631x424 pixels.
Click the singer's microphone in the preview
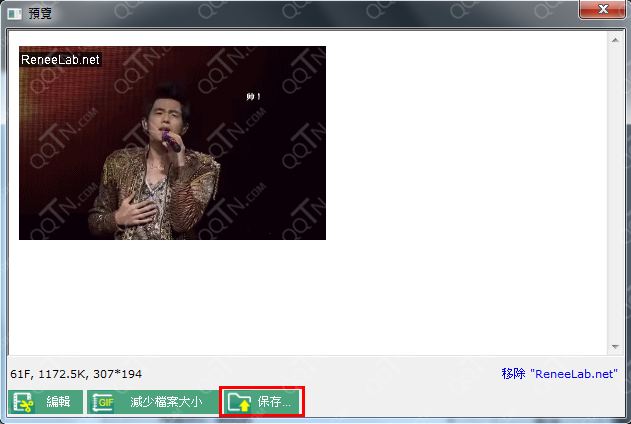coord(173,143)
